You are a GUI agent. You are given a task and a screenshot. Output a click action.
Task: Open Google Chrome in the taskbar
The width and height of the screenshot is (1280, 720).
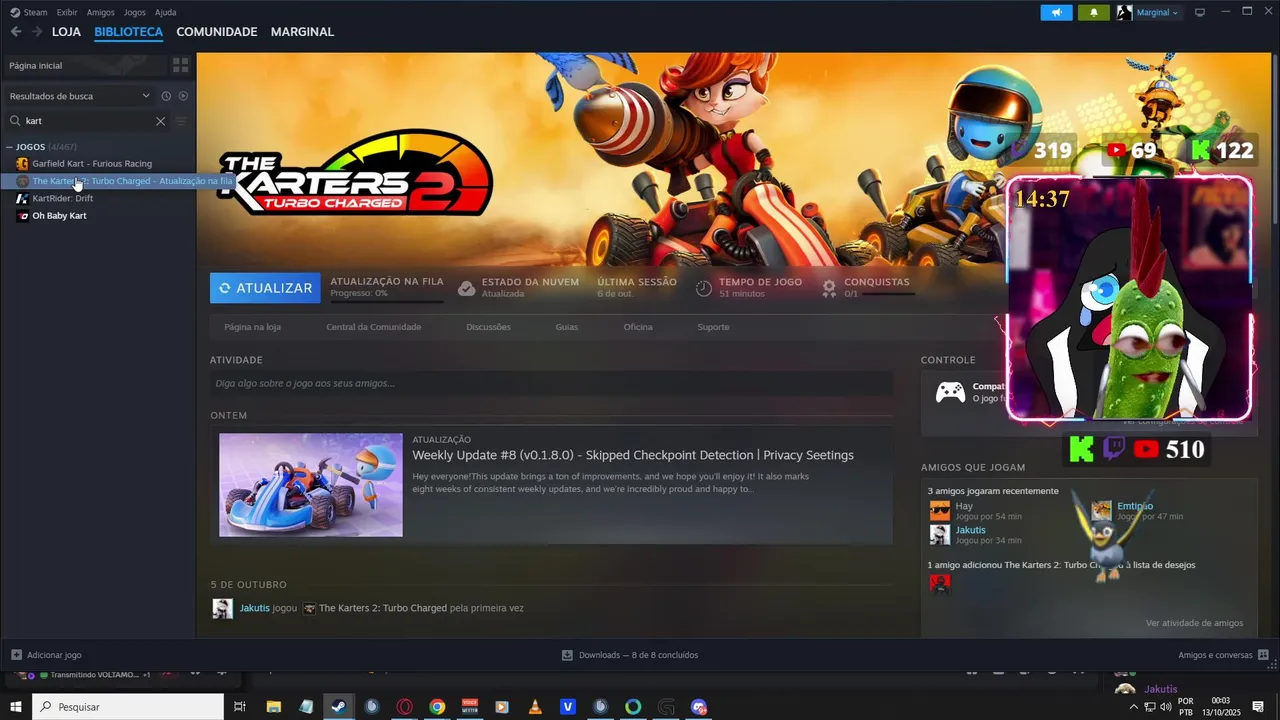(x=437, y=707)
